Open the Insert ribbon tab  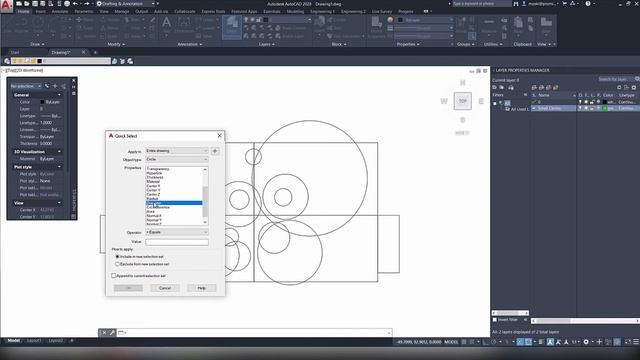pos(40,11)
